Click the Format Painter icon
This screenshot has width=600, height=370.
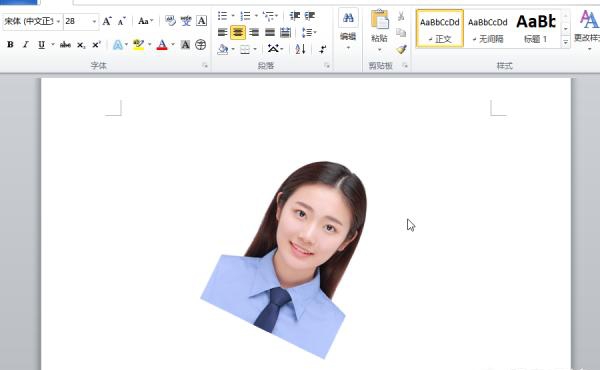point(401,49)
